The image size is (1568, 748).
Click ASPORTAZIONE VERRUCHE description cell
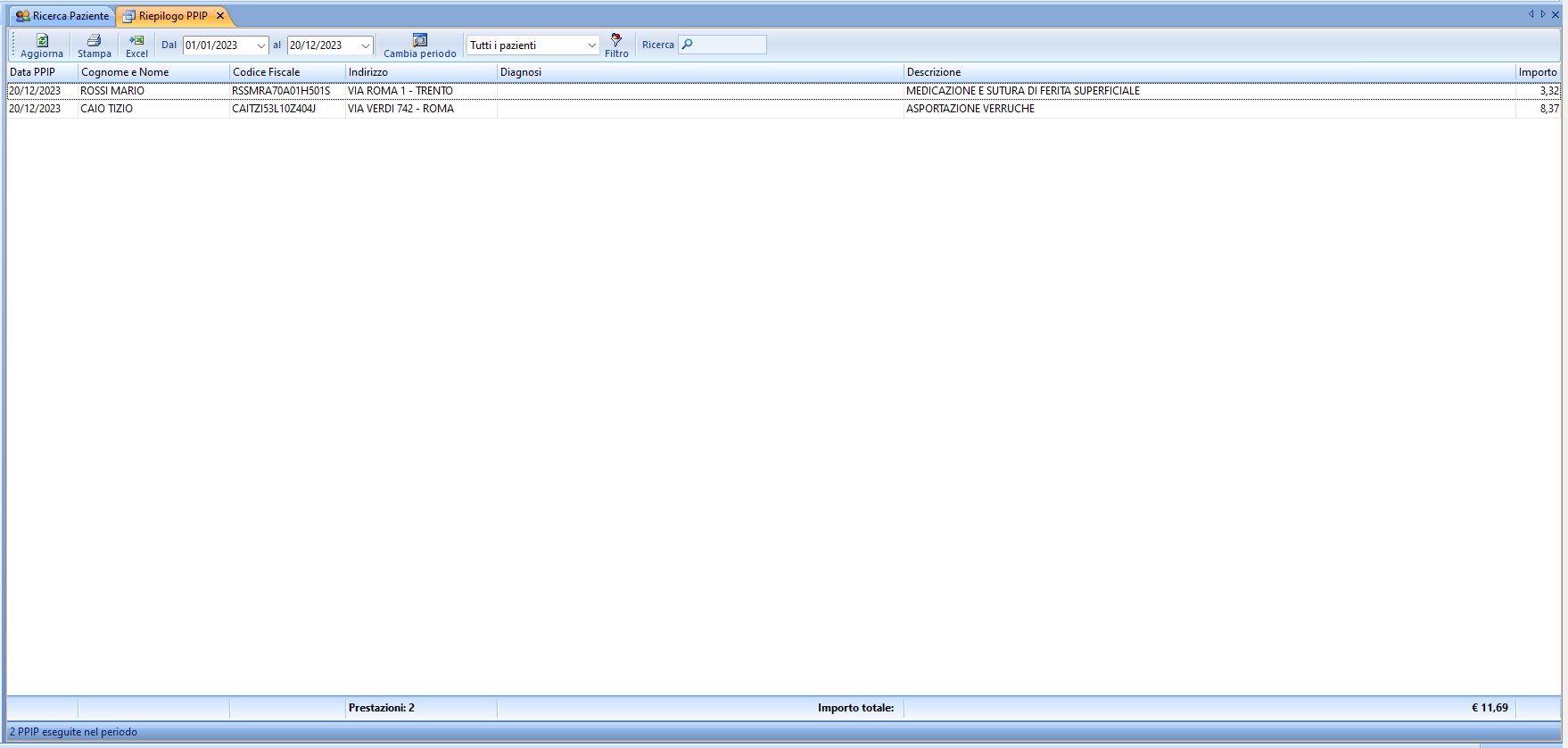coord(1209,109)
